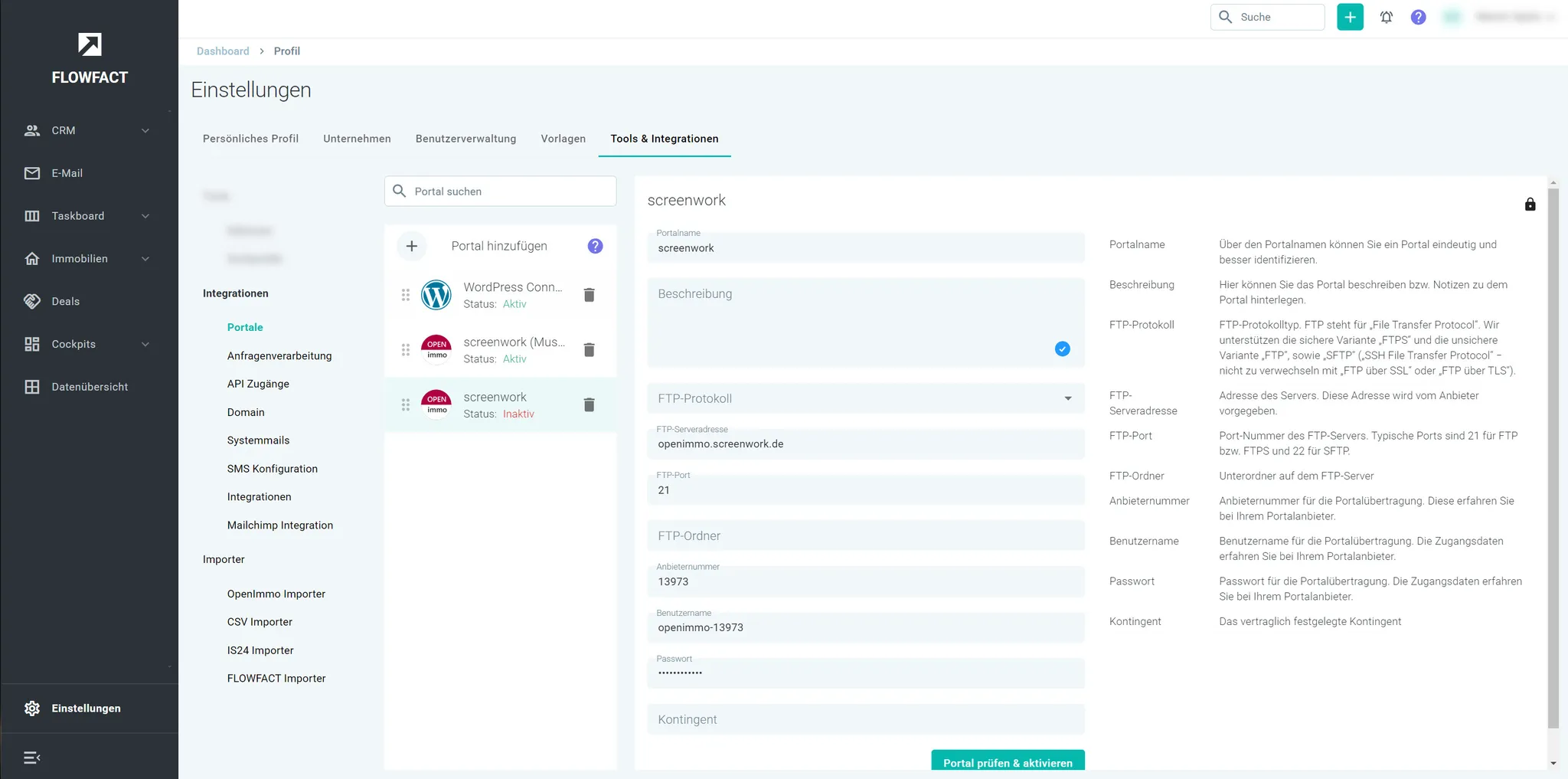
Task: Click the WordPress logo icon
Action: [436, 295]
